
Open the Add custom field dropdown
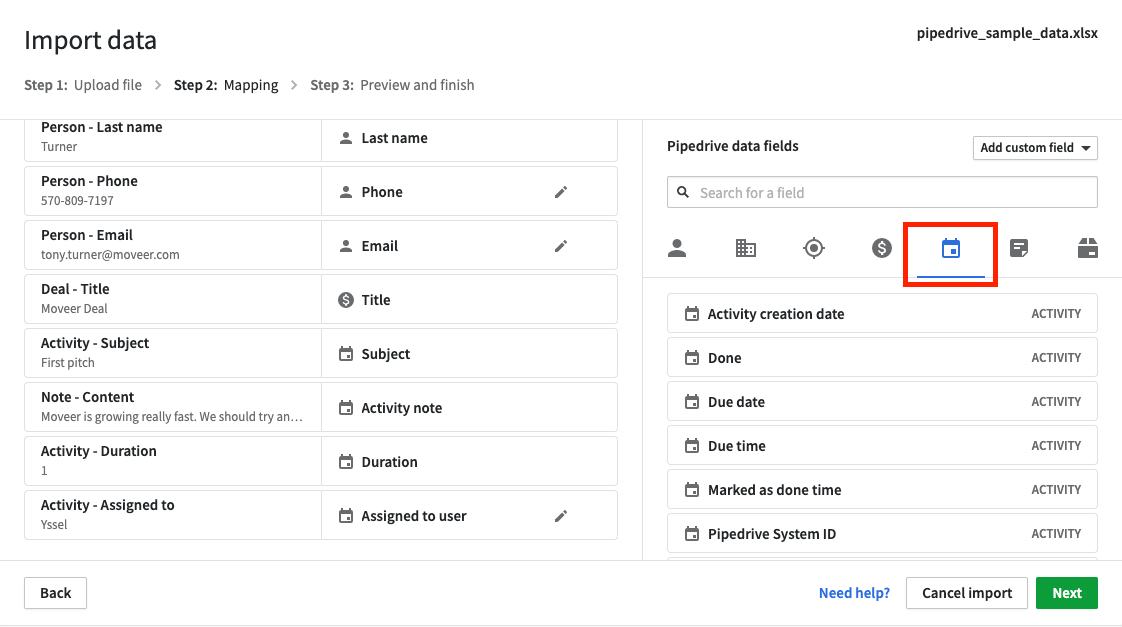click(1035, 148)
